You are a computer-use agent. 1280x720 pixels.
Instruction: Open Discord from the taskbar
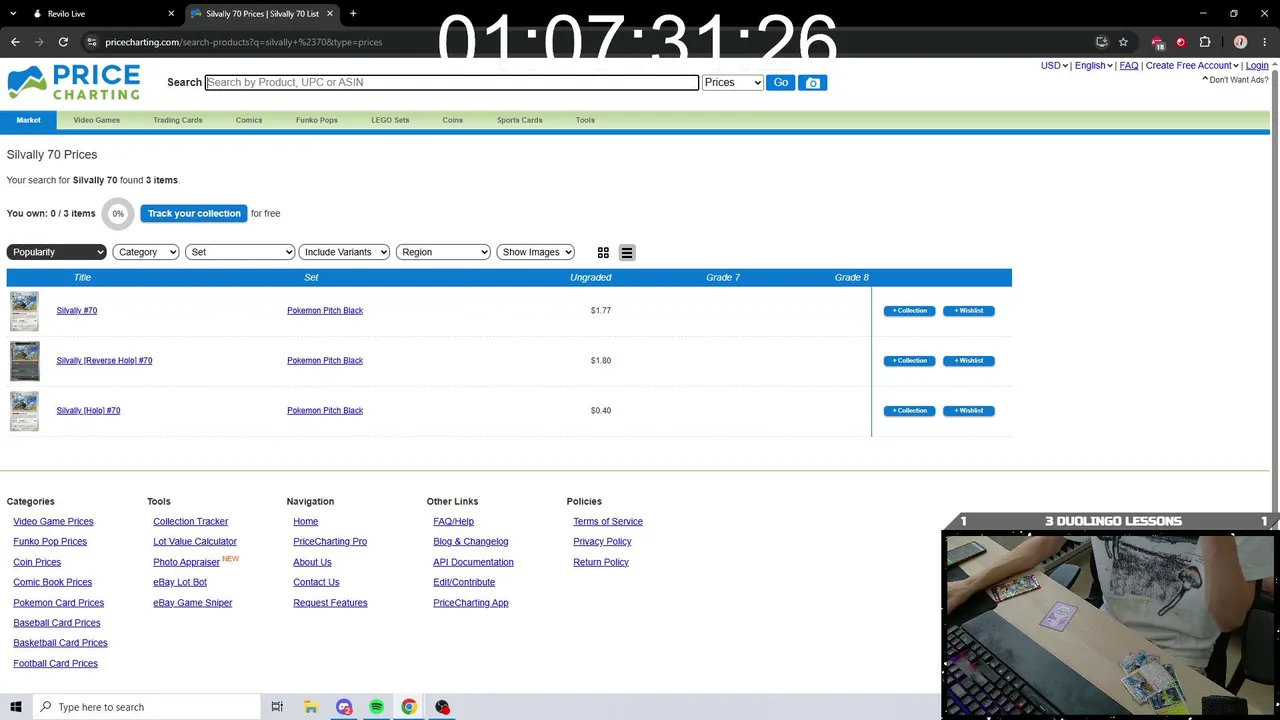344,707
